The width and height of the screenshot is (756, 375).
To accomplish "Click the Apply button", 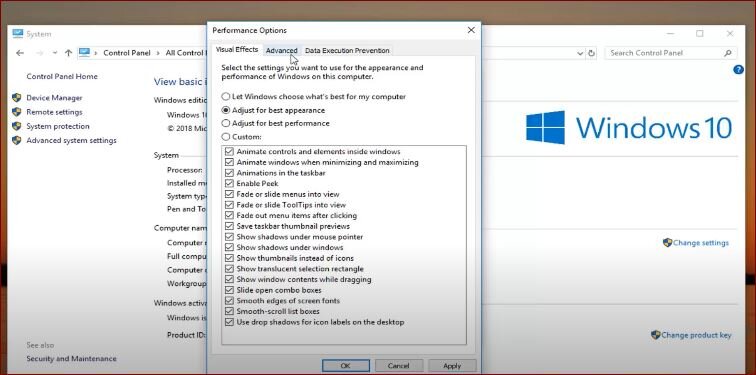I will 452,366.
